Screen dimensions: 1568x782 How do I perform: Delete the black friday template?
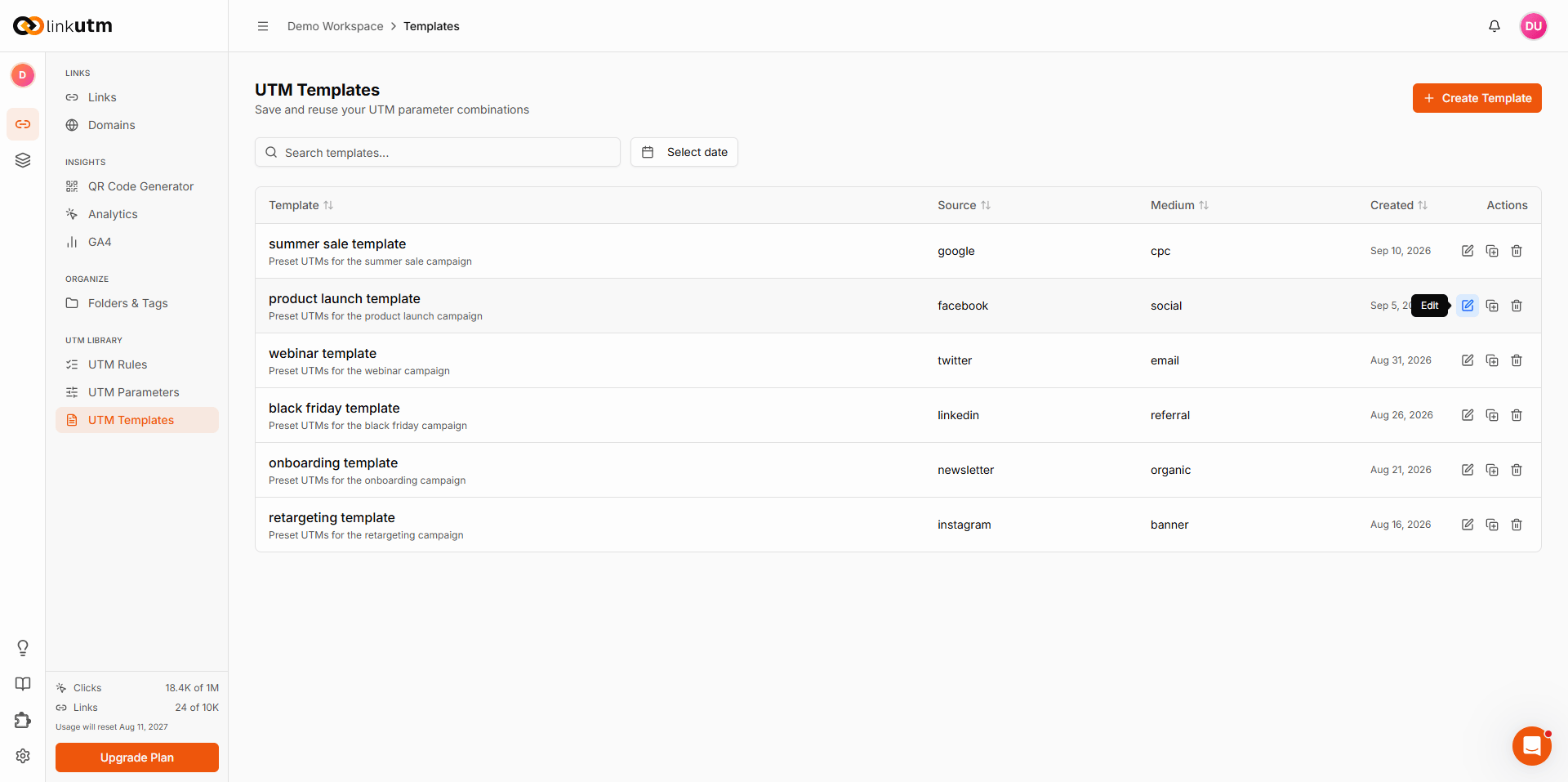click(1517, 415)
